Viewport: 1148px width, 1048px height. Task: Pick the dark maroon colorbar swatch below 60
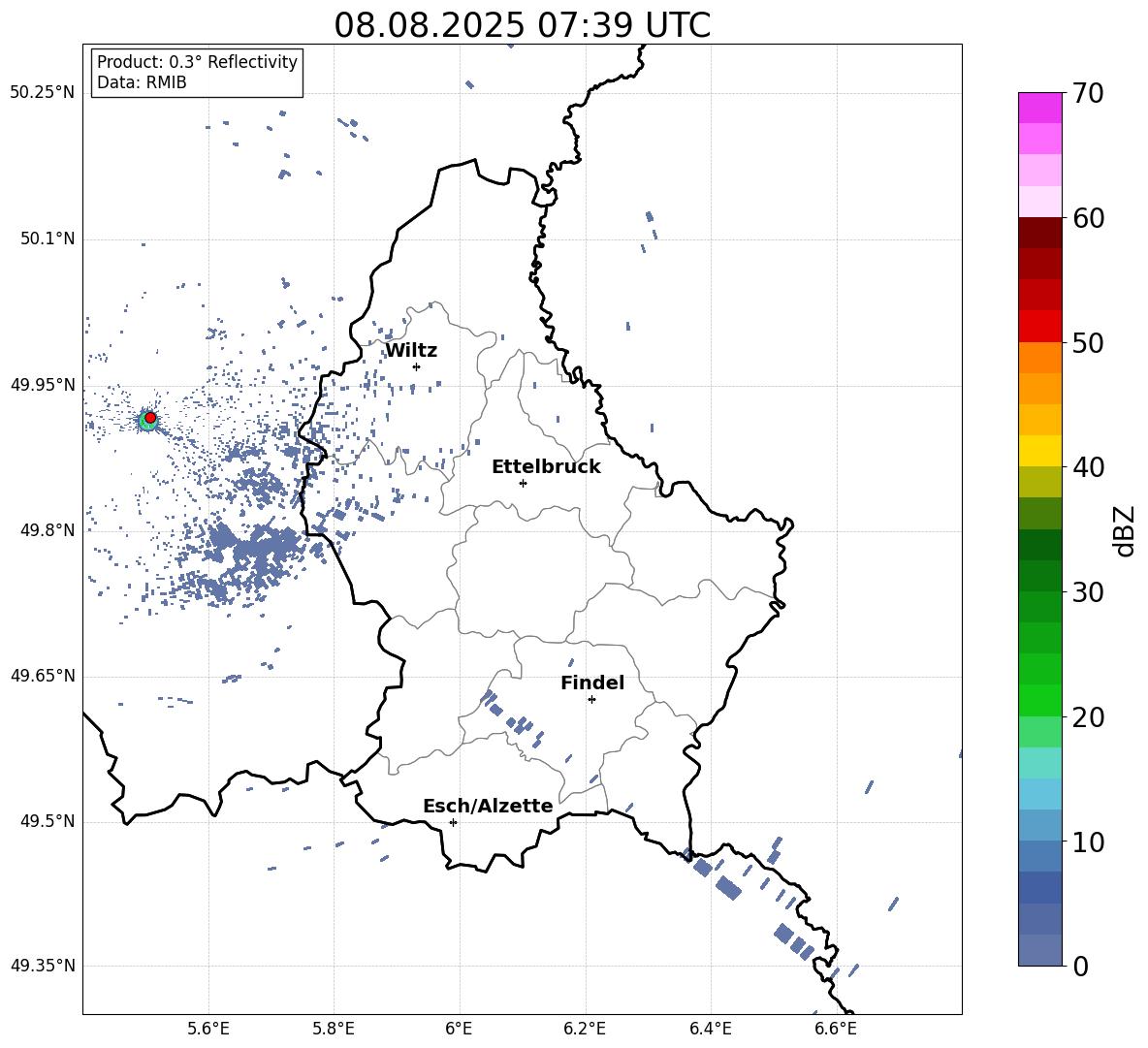[1039, 233]
